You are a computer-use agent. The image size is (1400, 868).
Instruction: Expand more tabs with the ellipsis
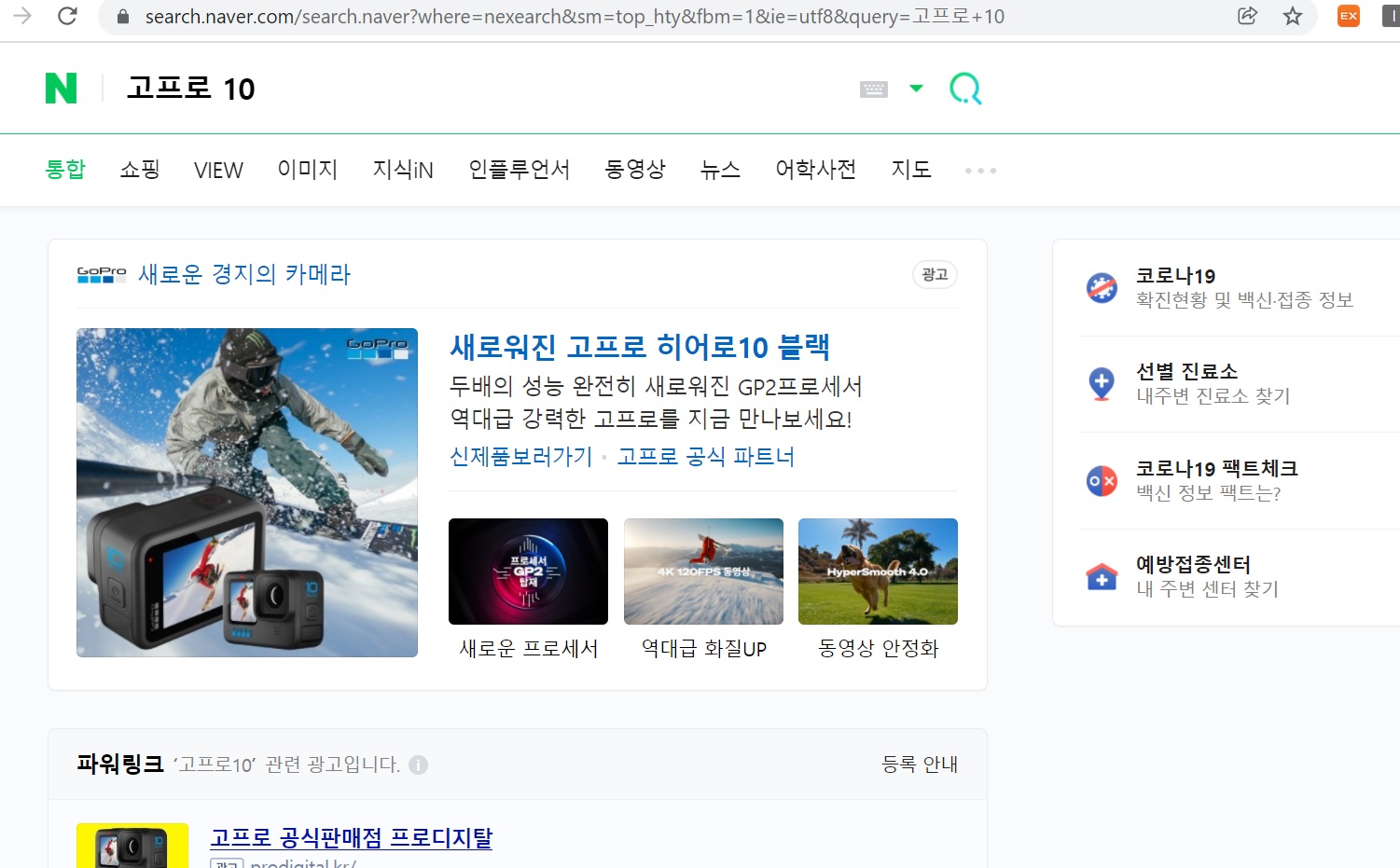click(981, 171)
